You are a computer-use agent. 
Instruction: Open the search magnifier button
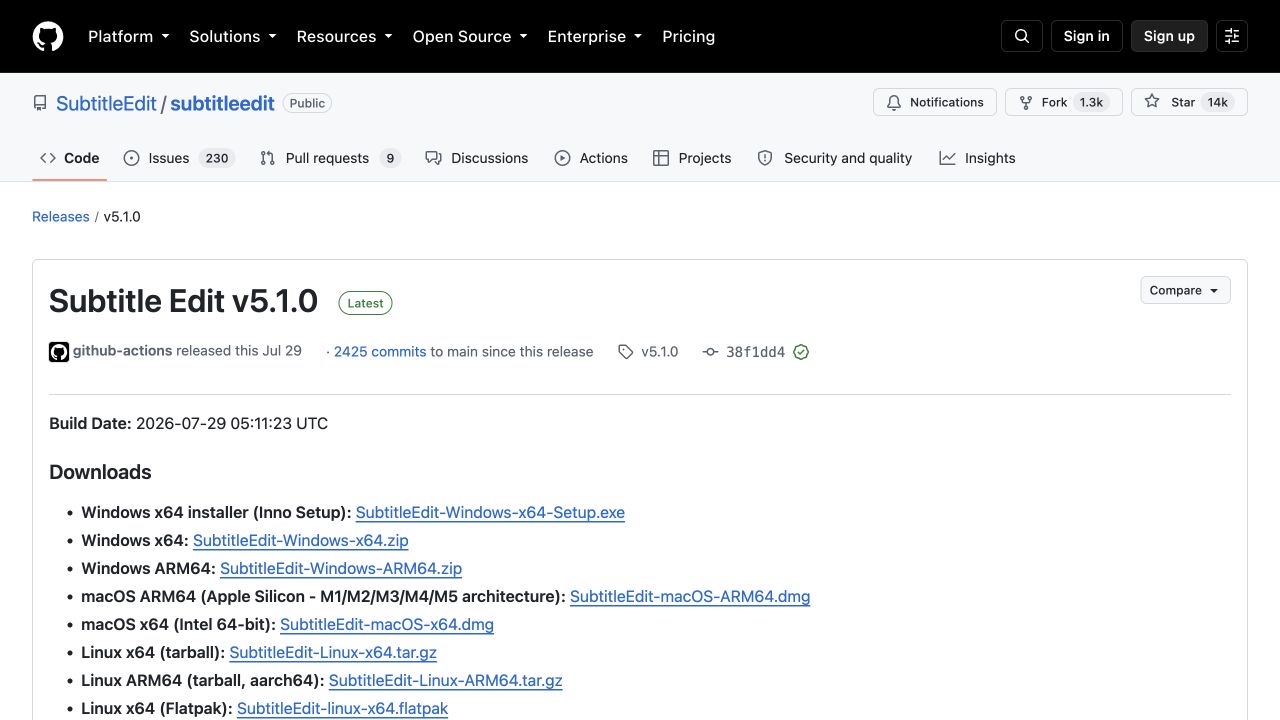pos(1022,36)
